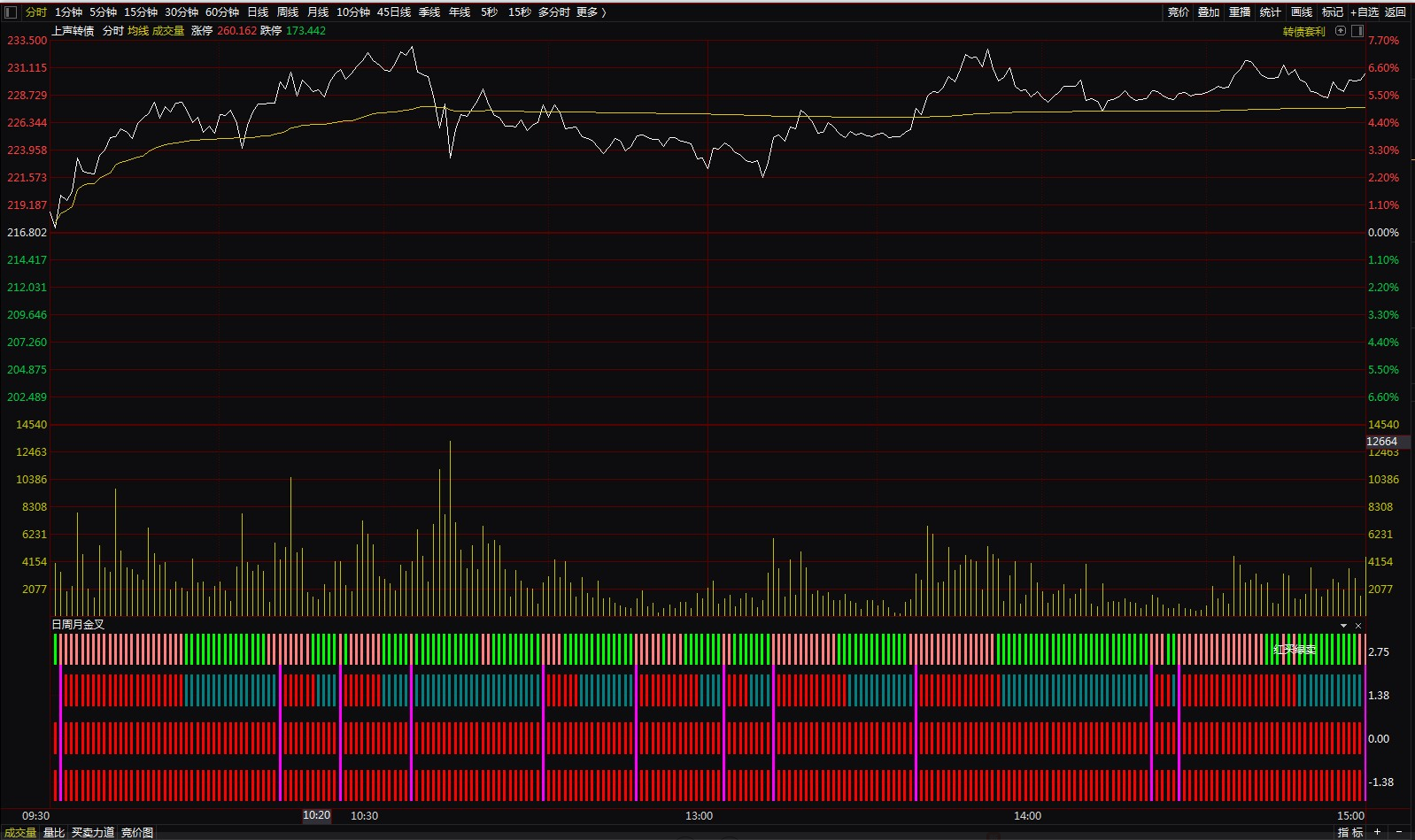
Task: Switch to 10分钟 chart period
Action: click(352, 12)
